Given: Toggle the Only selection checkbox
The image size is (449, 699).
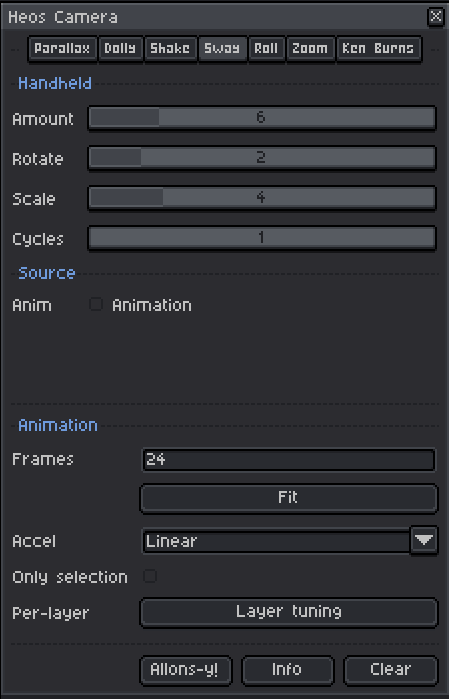Looking at the screenshot, I should click(150, 576).
